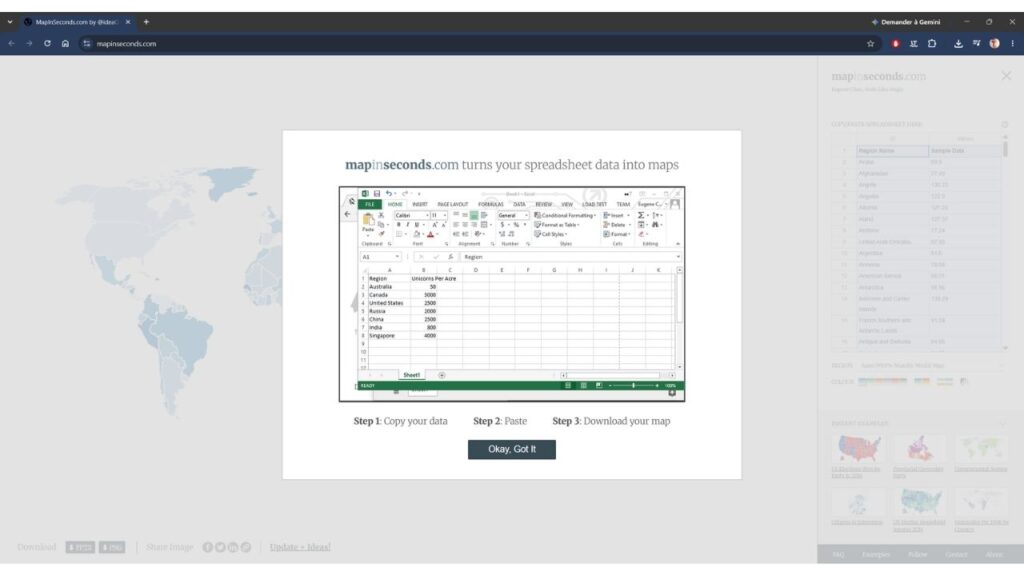The width and height of the screenshot is (1024, 576).
Task: Close the side panel with the X
Action: 1006,76
